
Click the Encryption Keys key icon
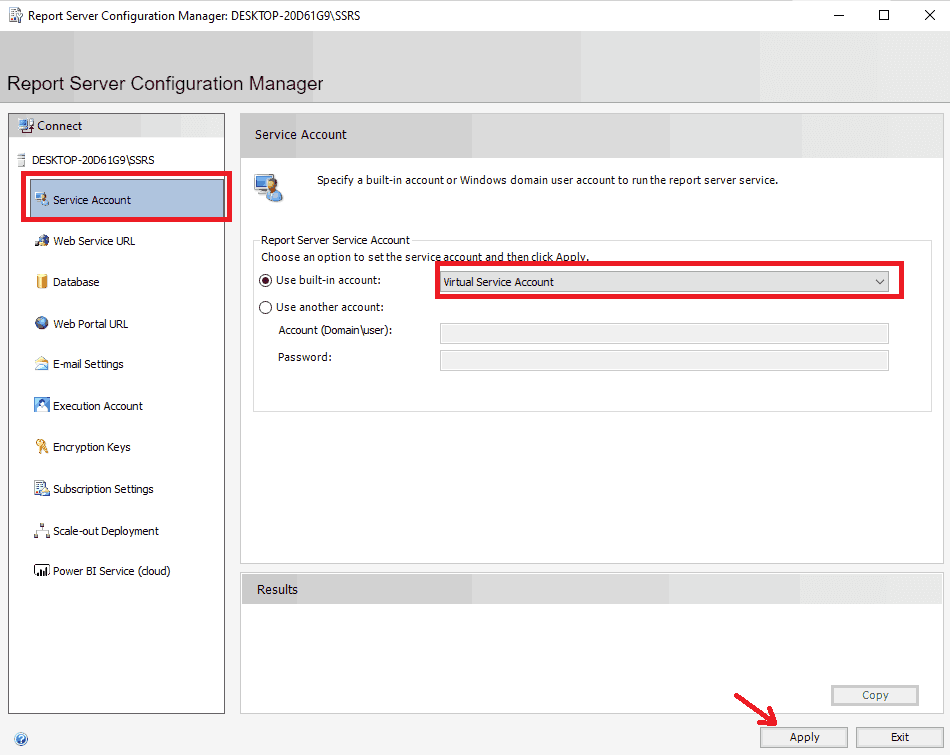point(42,447)
